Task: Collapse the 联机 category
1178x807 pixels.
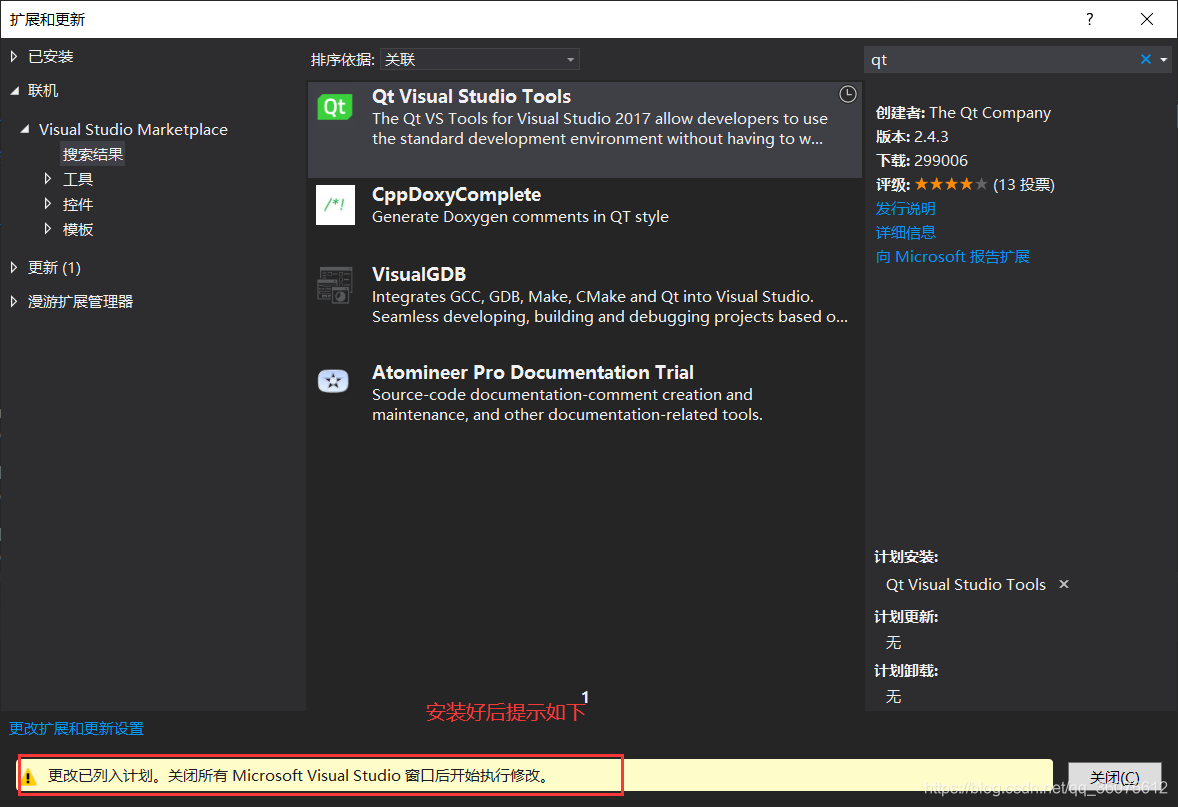Action: [14, 91]
